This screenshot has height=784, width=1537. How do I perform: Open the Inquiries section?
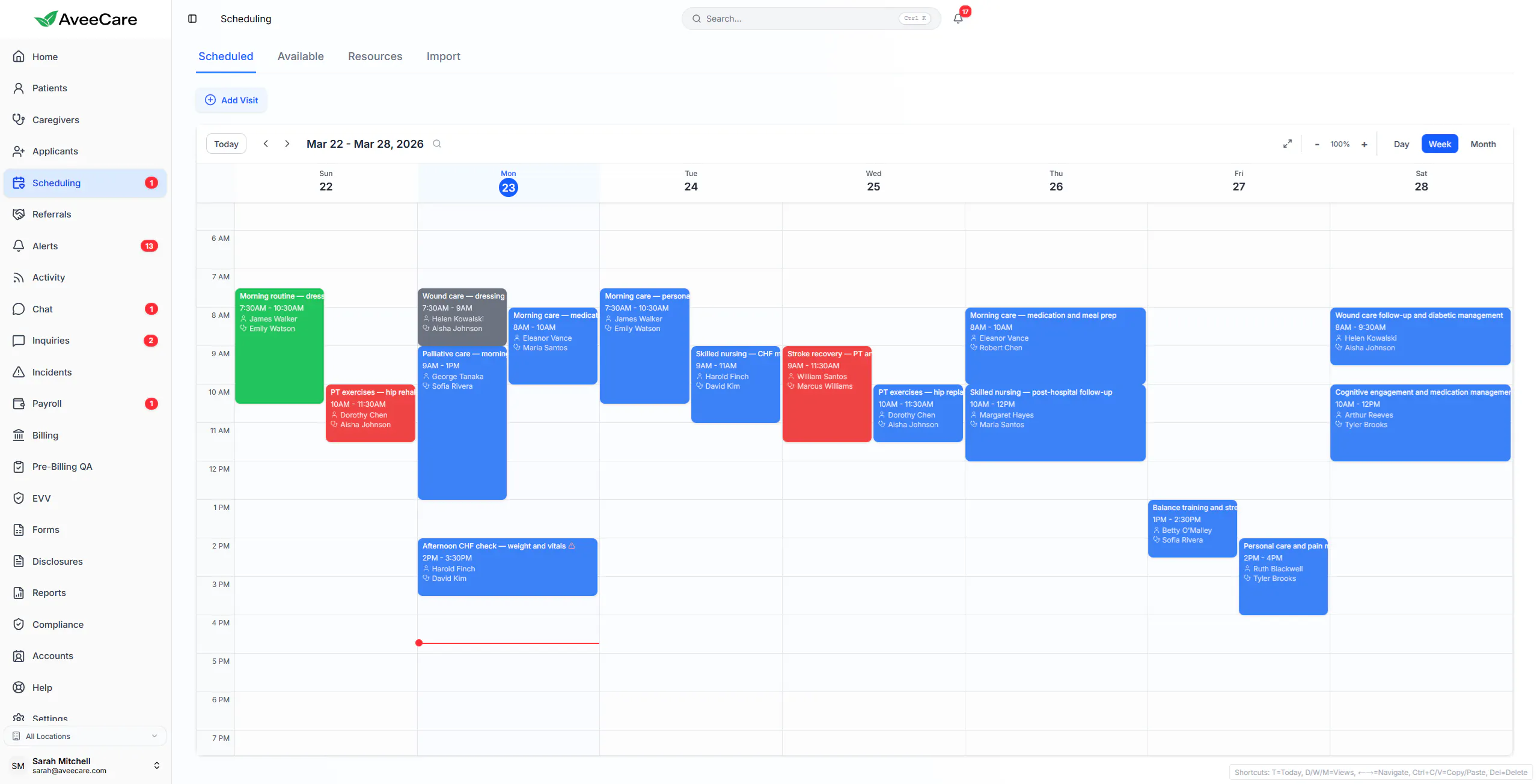(x=85, y=341)
